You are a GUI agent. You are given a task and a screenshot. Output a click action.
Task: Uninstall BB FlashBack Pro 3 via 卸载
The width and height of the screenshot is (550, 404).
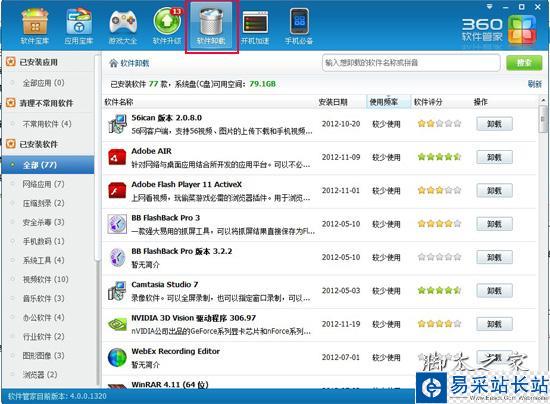point(494,224)
